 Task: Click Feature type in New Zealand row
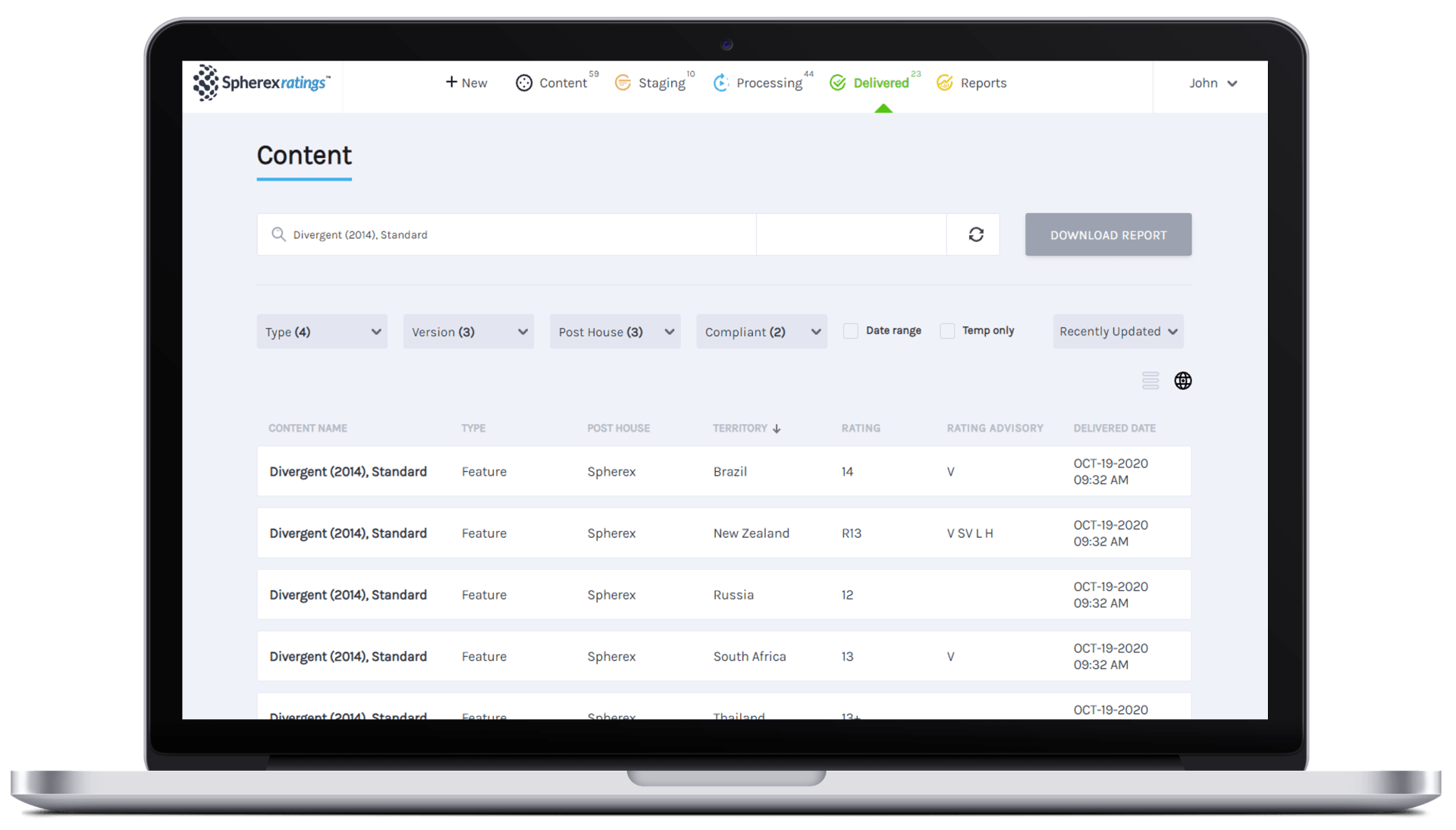pos(484,533)
